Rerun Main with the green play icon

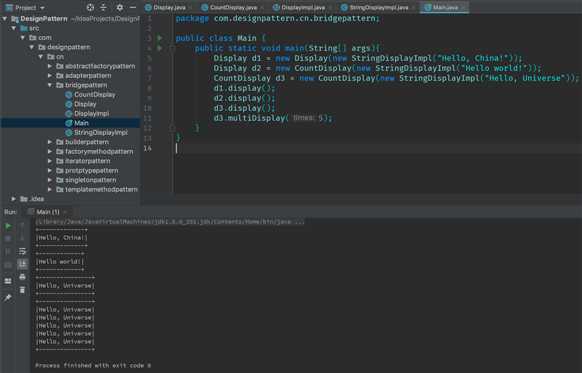(8, 226)
